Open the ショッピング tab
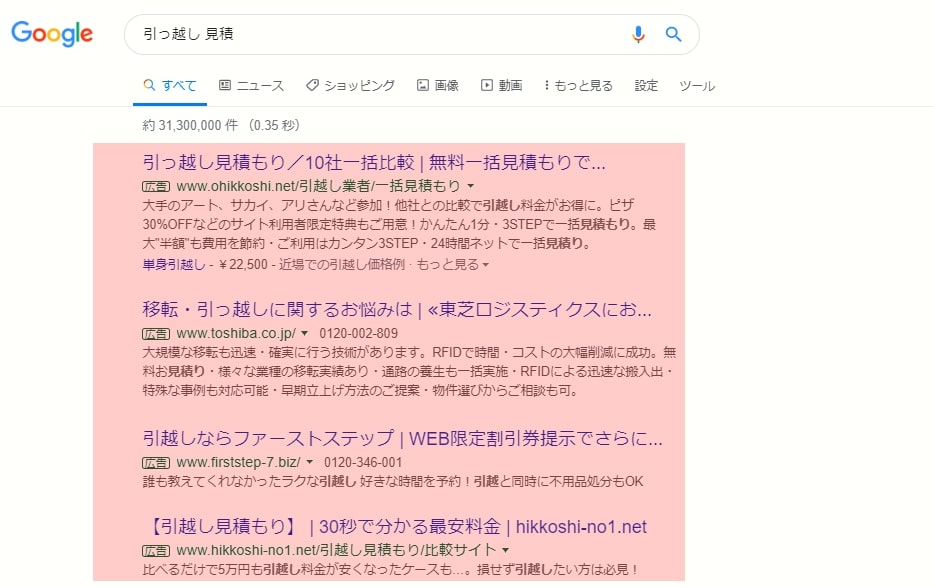Viewport: 933px width, 587px height. point(350,86)
